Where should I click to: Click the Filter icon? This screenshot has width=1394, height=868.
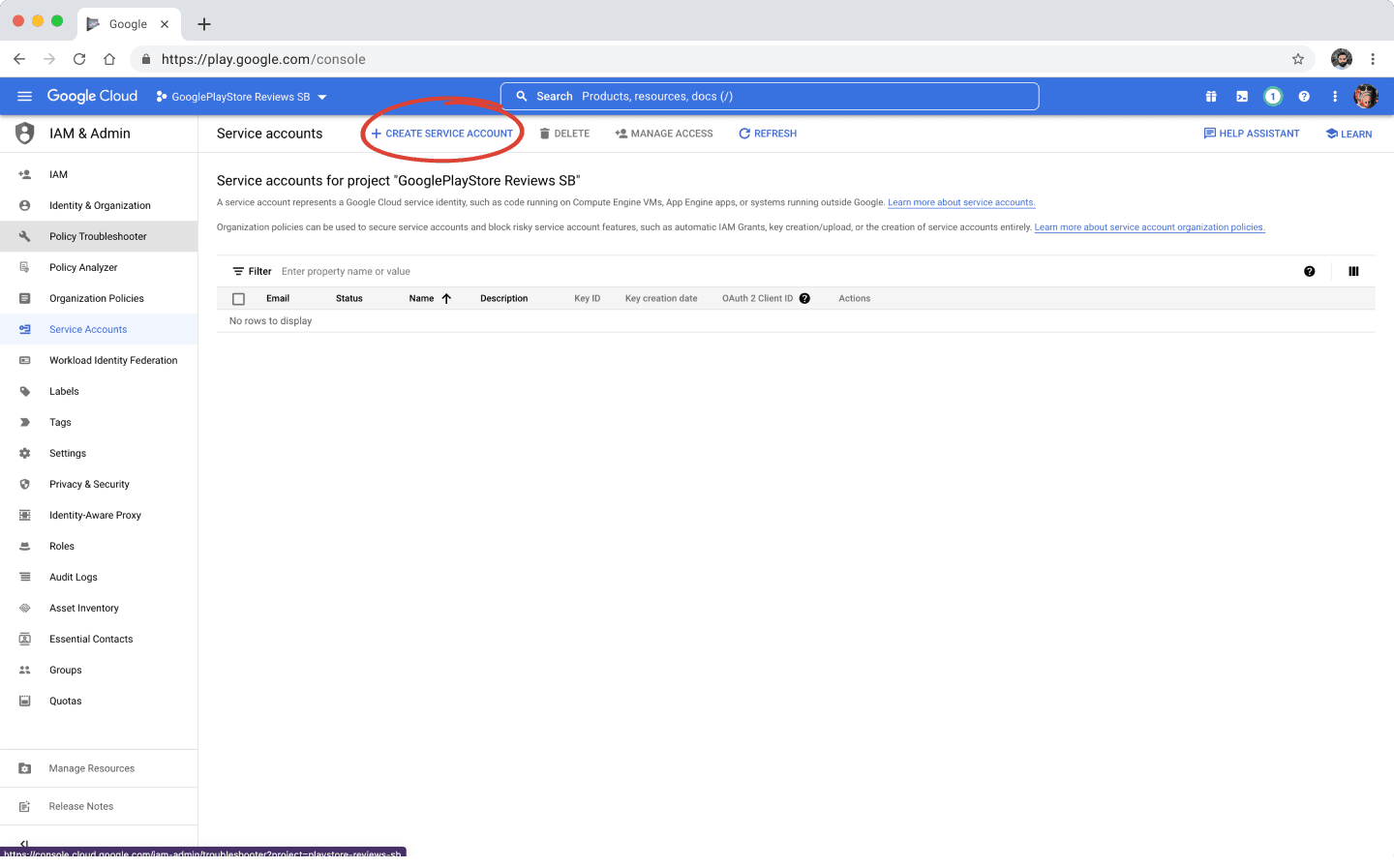(238, 271)
